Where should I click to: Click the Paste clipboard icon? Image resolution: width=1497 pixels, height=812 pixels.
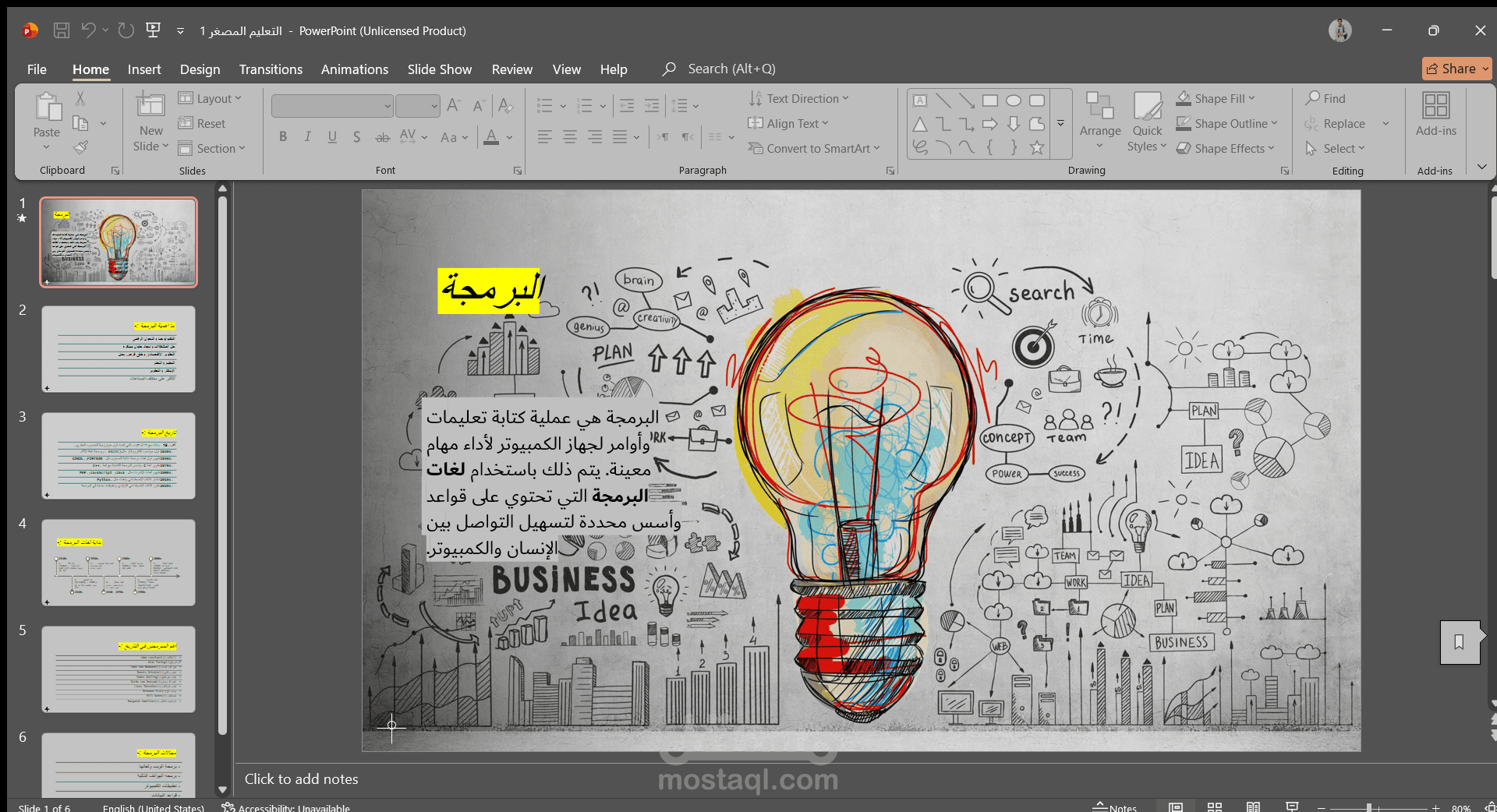[47, 108]
